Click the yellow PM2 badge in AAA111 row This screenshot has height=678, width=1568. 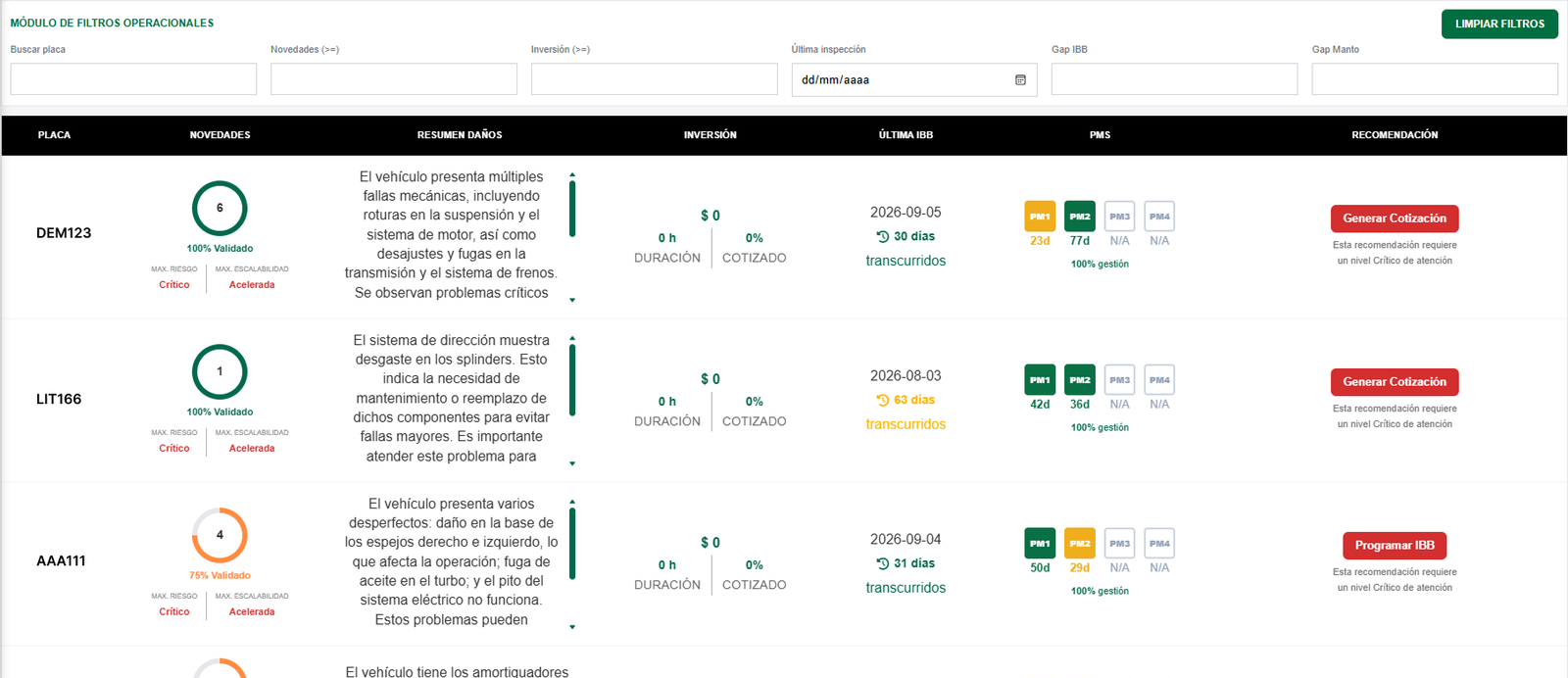(1080, 544)
